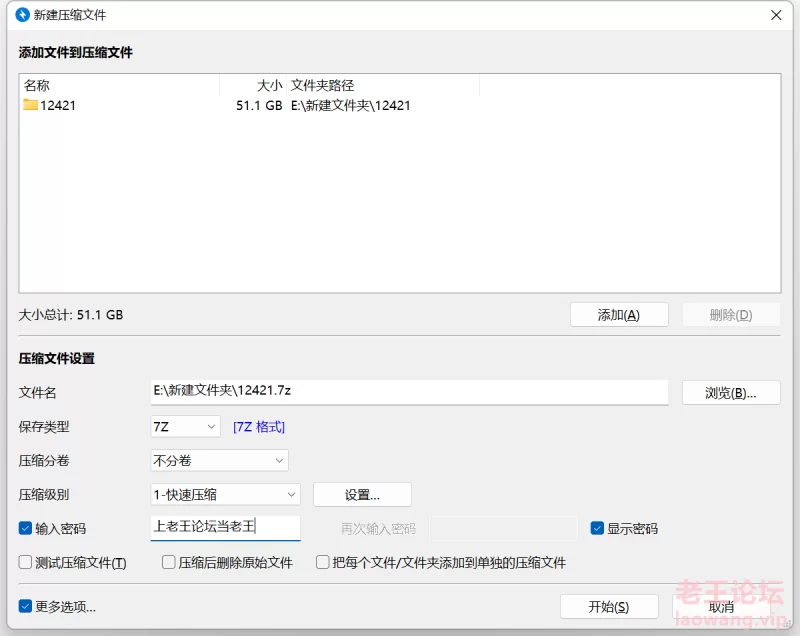The image size is (800, 636).
Task: Select the 12421 folder icon in the list
Action: point(31,105)
